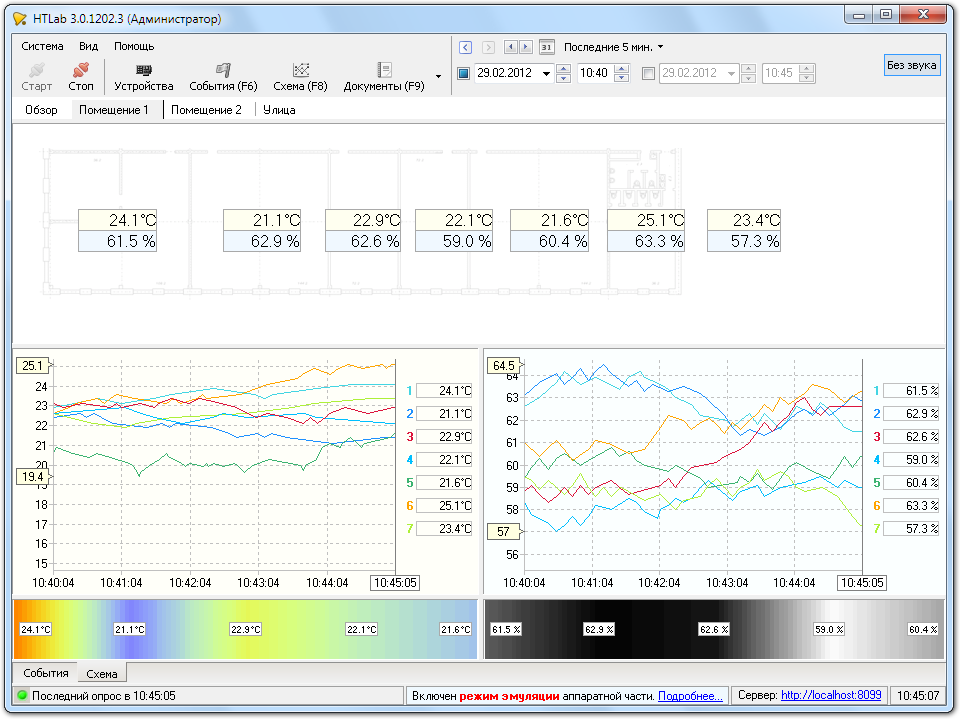Image resolution: width=960 pixels, height=719 pixels.
Task: Click the 24.1°C sensor box on plan
Action: coord(118,230)
